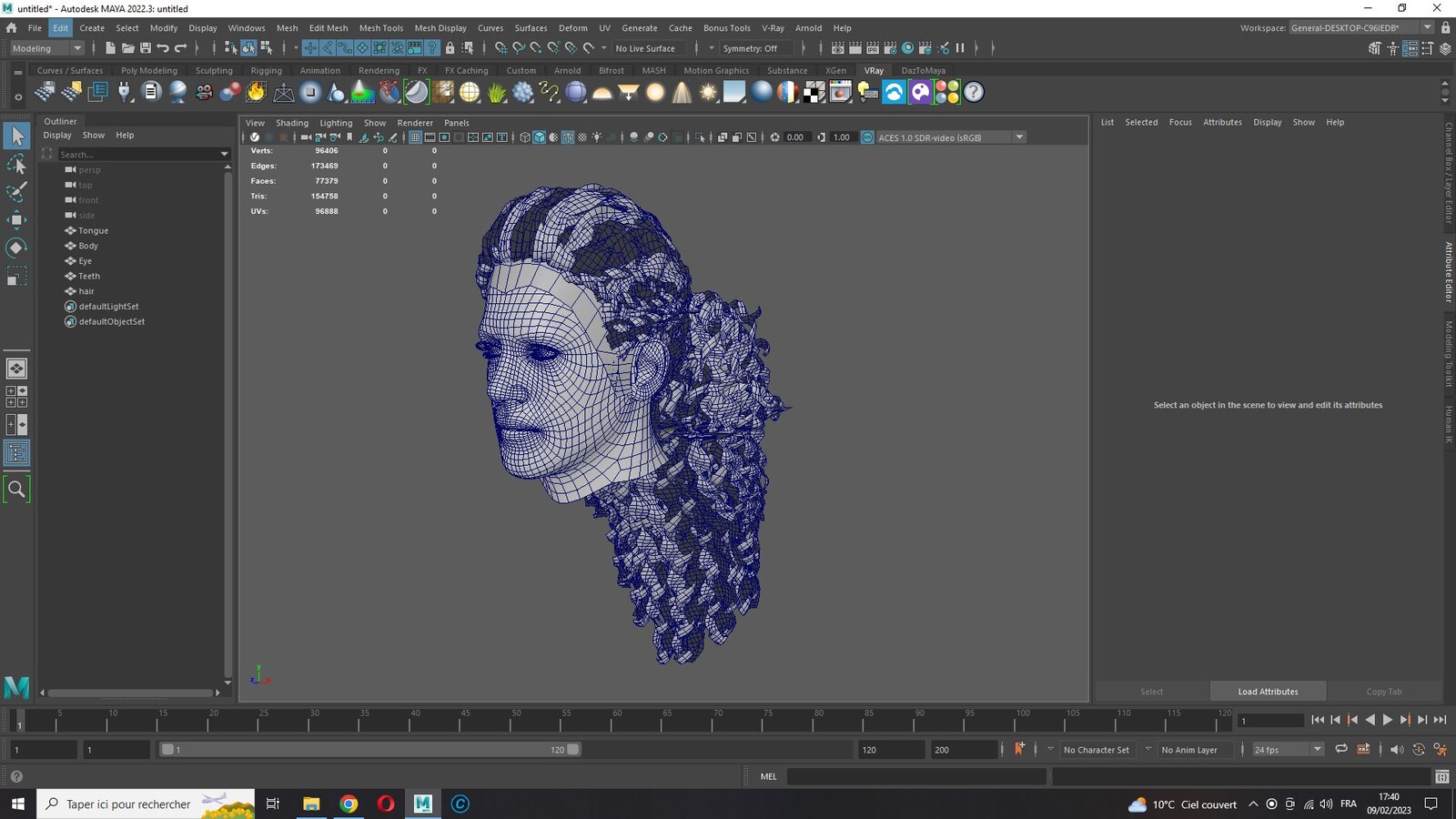The height and width of the screenshot is (819, 1456).
Task: Click the Load Attributes button
Action: click(1268, 692)
